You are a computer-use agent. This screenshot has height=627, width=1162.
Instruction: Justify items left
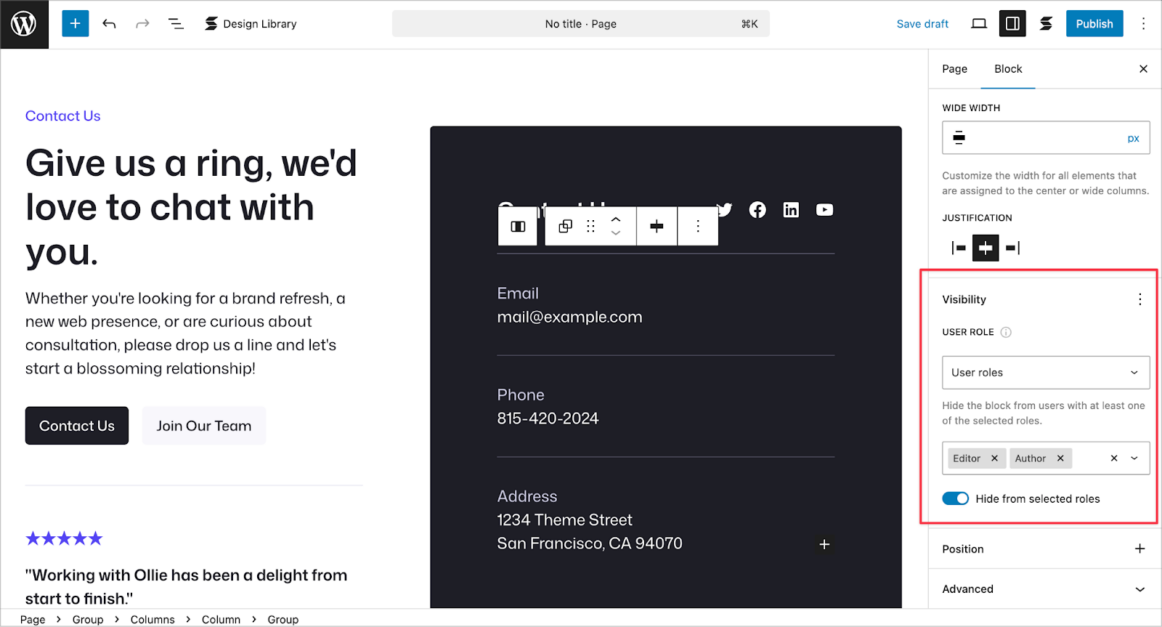[958, 248]
